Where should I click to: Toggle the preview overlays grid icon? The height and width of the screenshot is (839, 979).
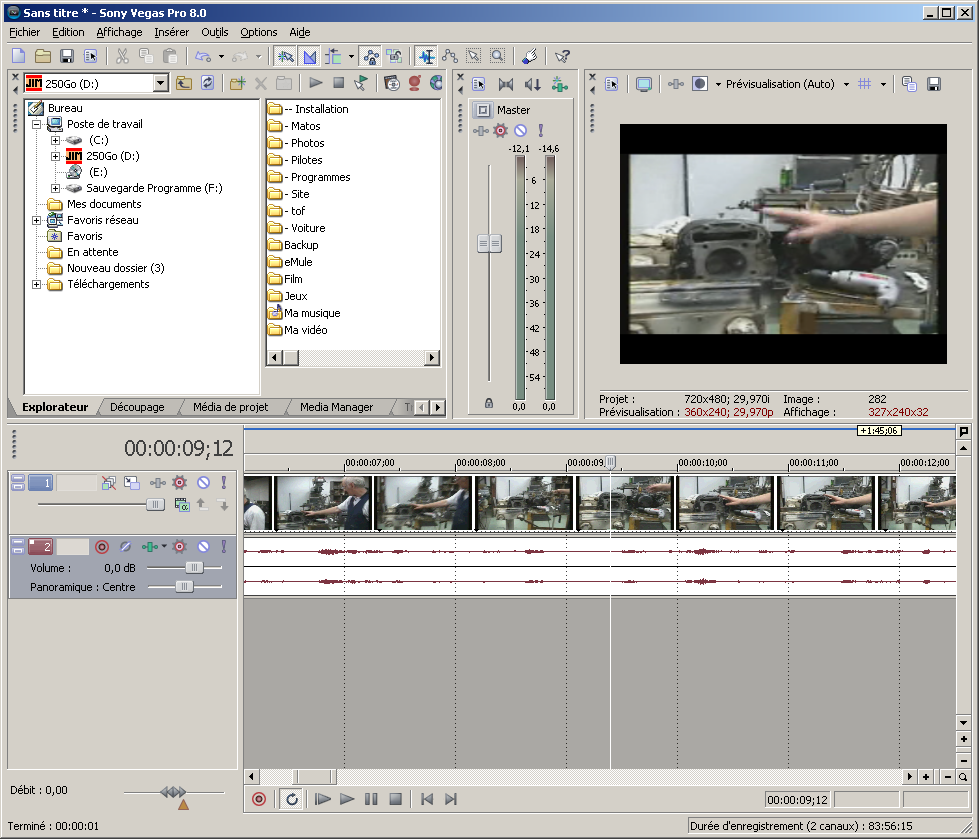pyautogui.click(x=865, y=84)
